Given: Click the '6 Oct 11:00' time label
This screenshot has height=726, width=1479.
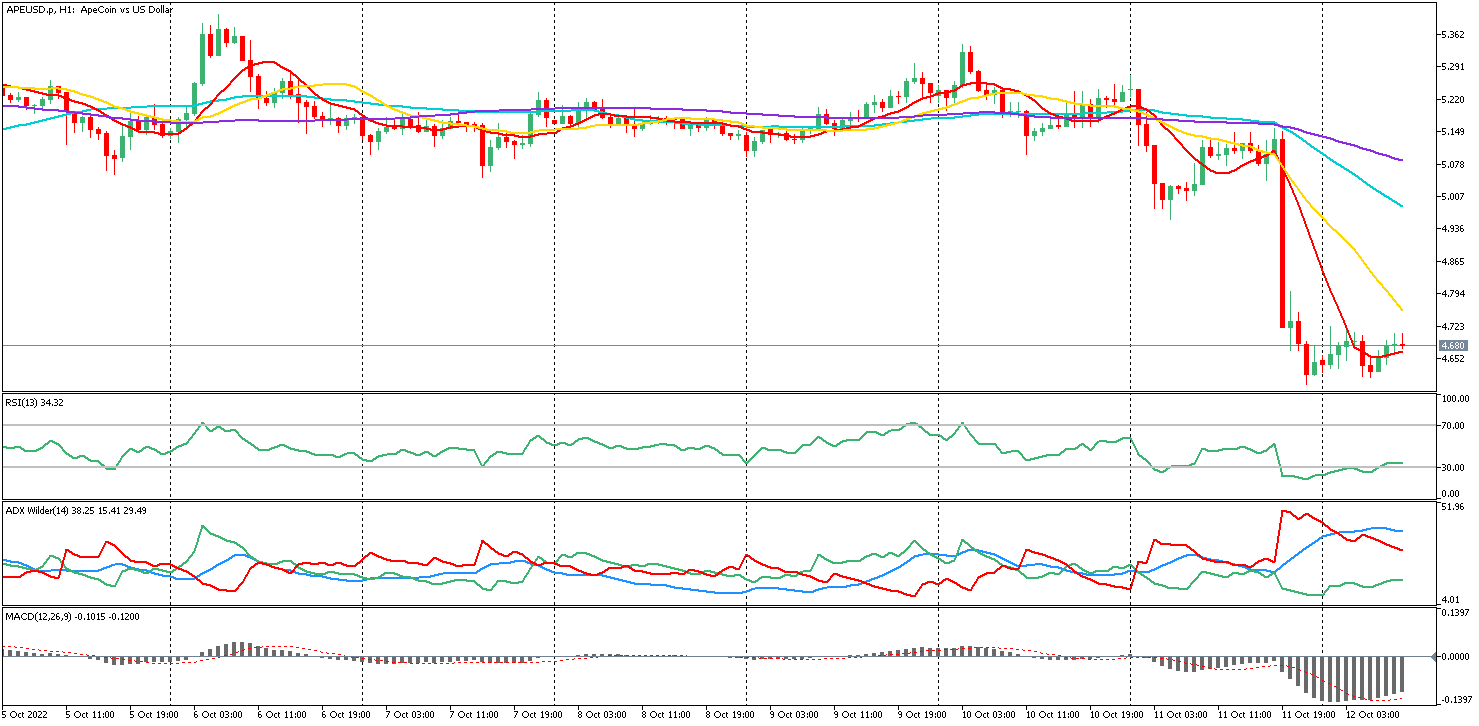Looking at the screenshot, I should click(x=282, y=716).
